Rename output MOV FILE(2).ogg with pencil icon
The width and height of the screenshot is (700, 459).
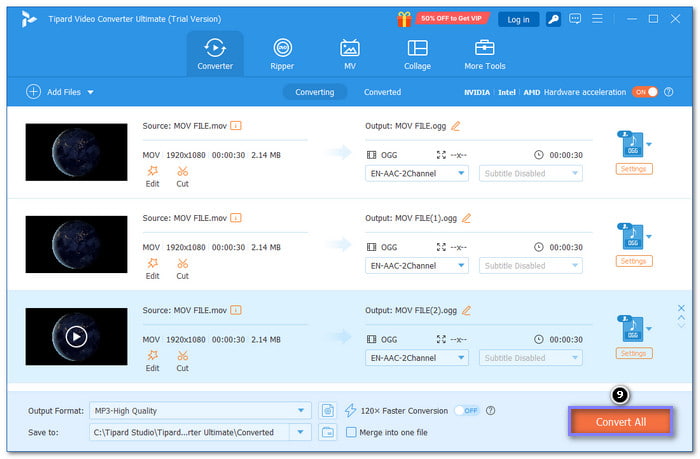(x=466, y=310)
